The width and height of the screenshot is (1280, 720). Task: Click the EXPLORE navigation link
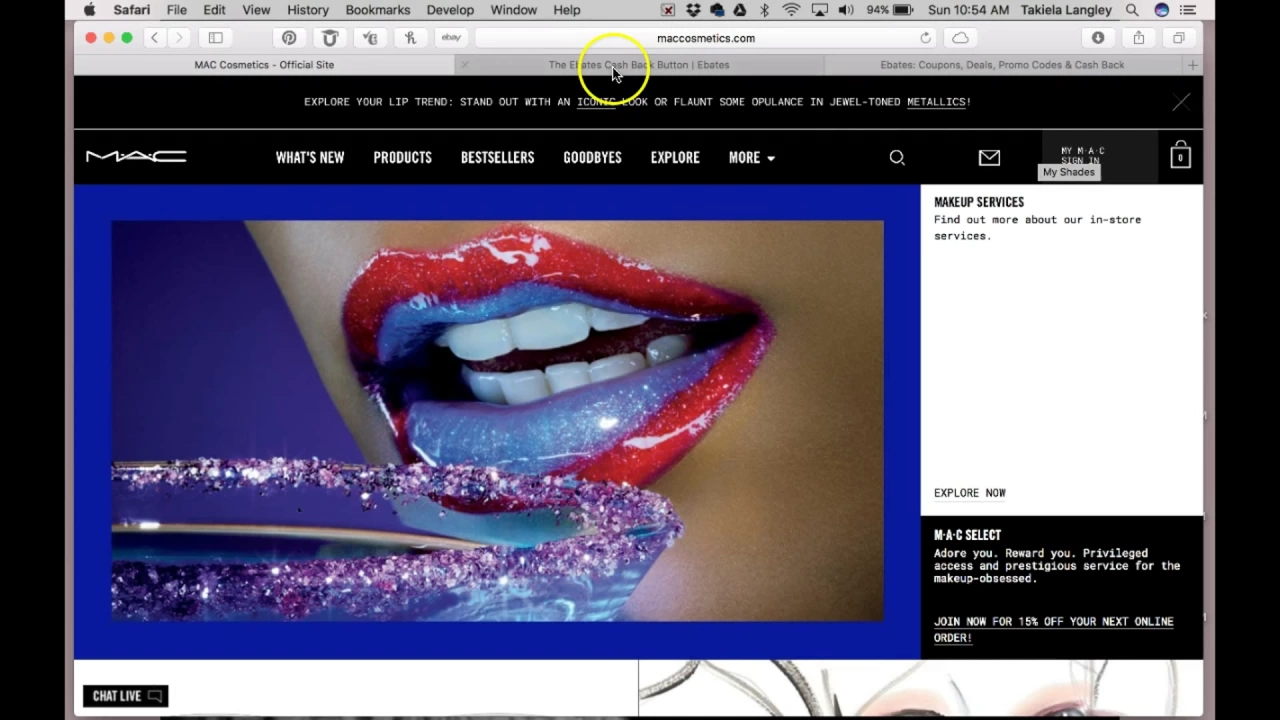click(x=675, y=158)
